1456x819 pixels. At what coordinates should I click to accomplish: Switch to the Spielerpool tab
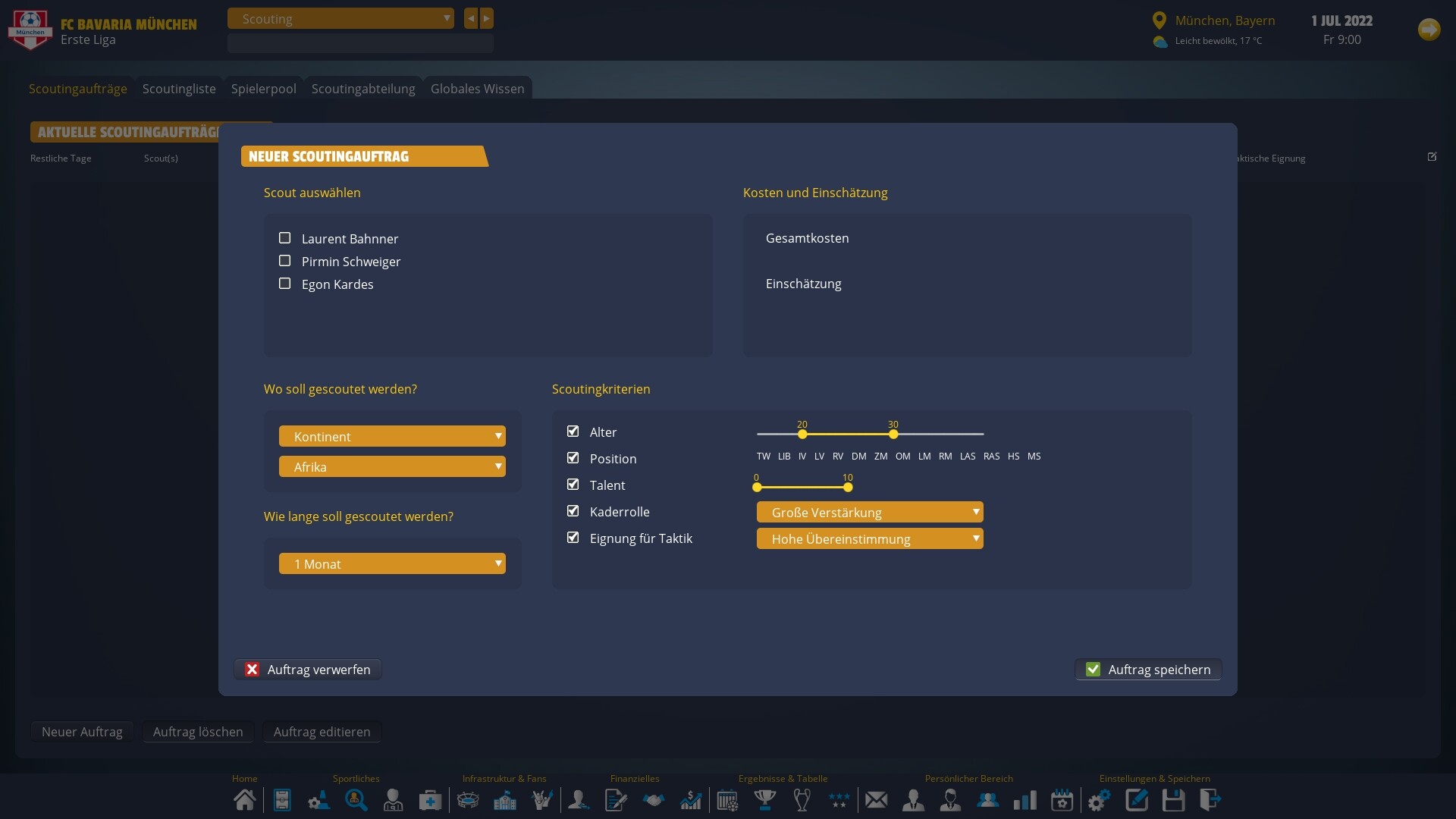coord(263,89)
